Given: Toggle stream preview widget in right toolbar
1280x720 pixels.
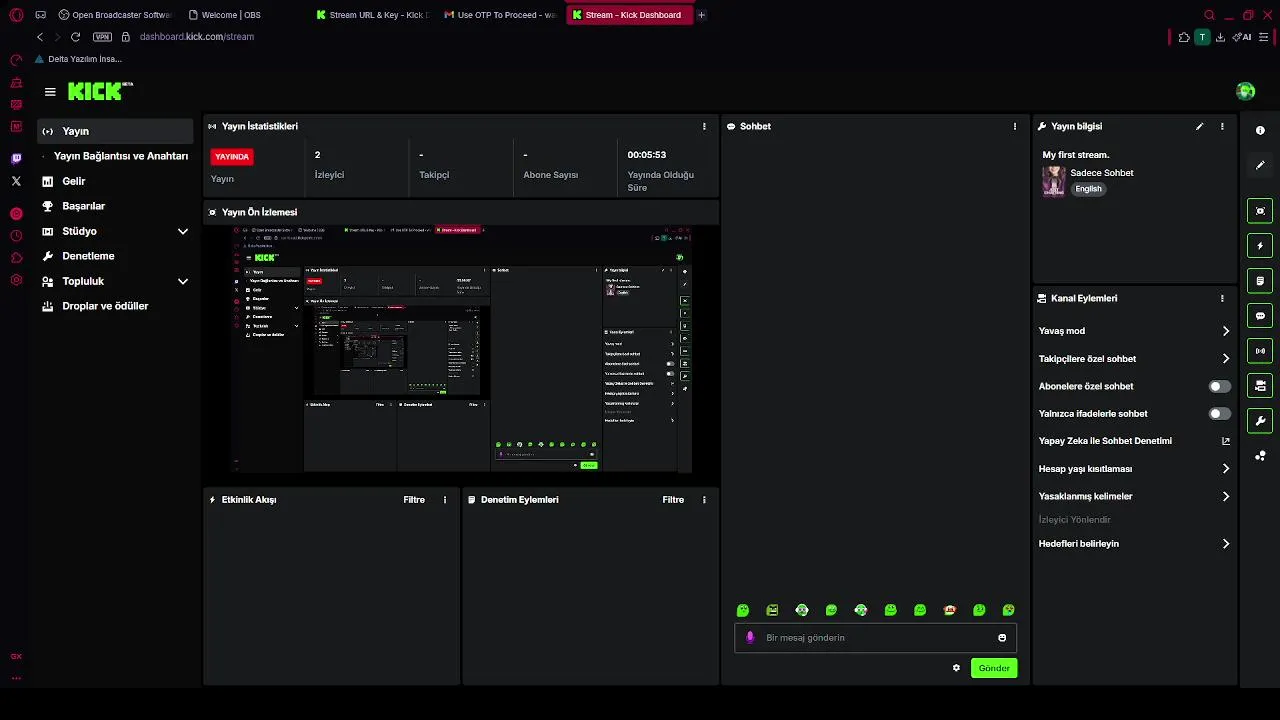Looking at the screenshot, I should point(1260,211).
